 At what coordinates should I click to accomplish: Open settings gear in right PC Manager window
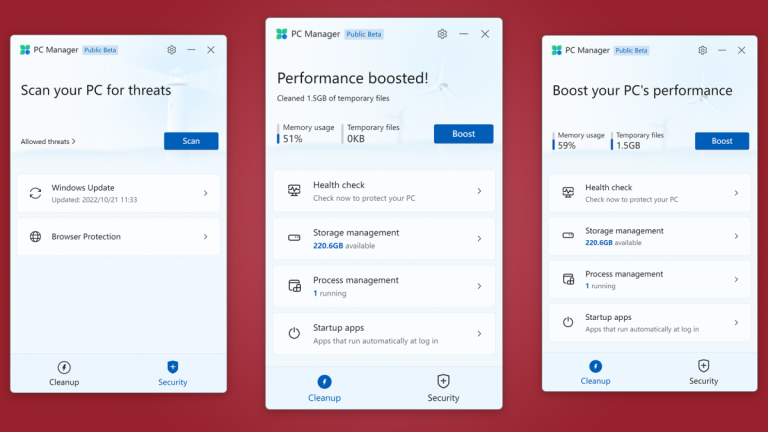[x=702, y=50]
